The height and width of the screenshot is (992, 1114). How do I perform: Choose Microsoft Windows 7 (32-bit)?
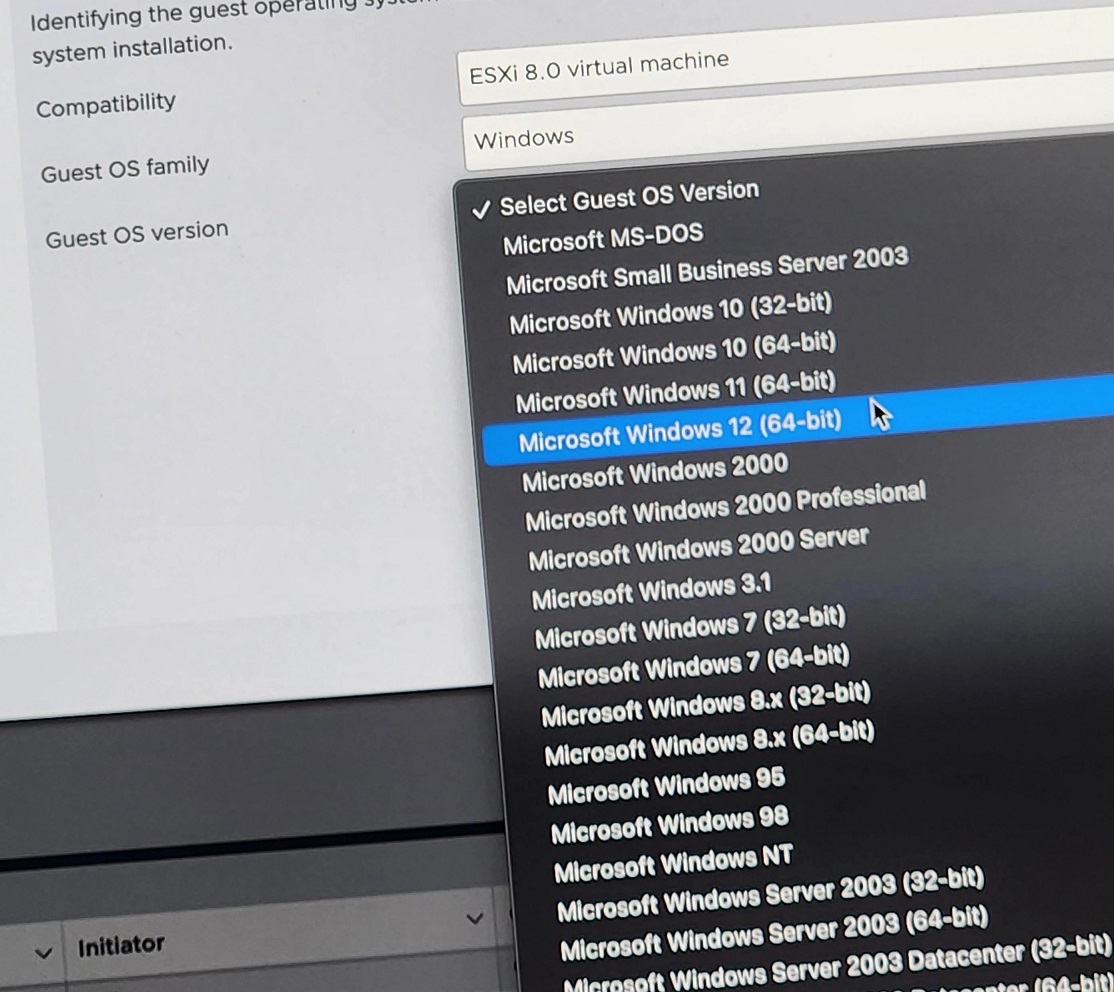coord(690,627)
